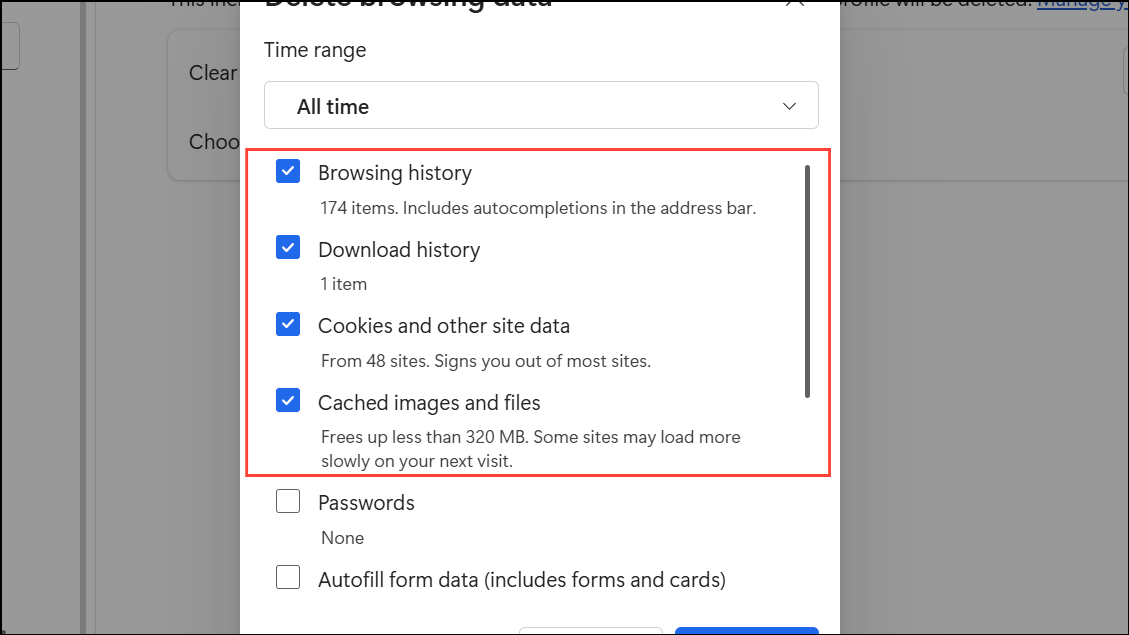1129x635 pixels.
Task: Uncheck the Browsing history checkbox
Action: coord(288,172)
